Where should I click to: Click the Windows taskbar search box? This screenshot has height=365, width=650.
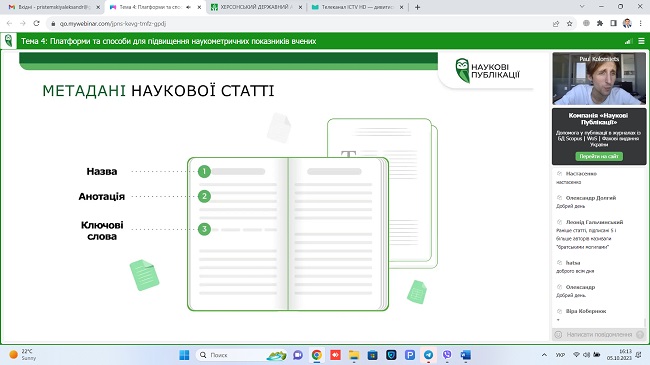point(241,355)
